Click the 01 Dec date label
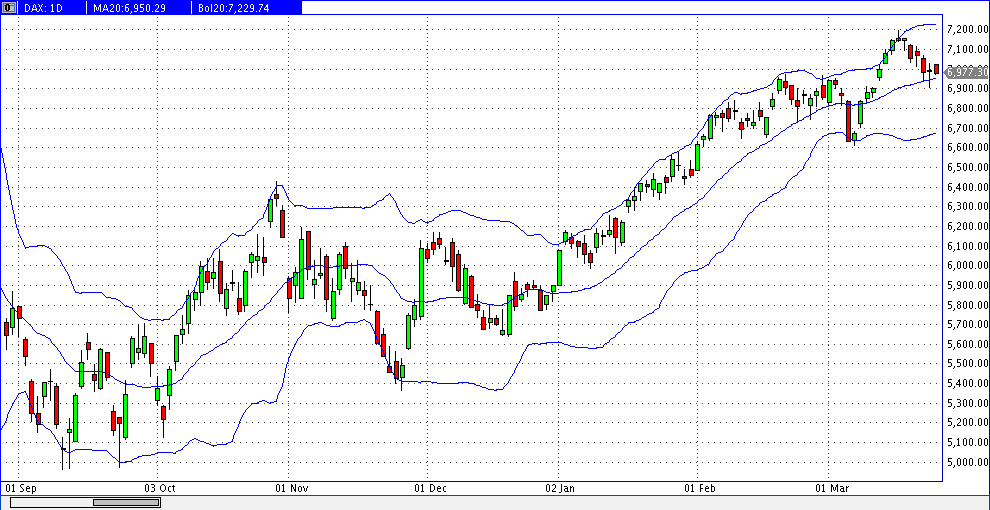This screenshot has width=990, height=510. coord(429,489)
